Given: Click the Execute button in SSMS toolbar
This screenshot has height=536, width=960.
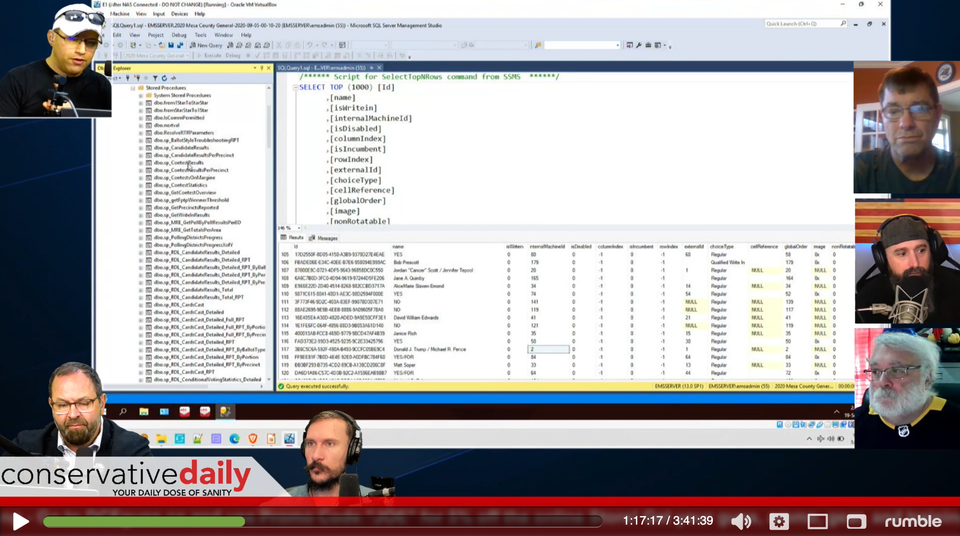Looking at the screenshot, I should (x=209, y=56).
